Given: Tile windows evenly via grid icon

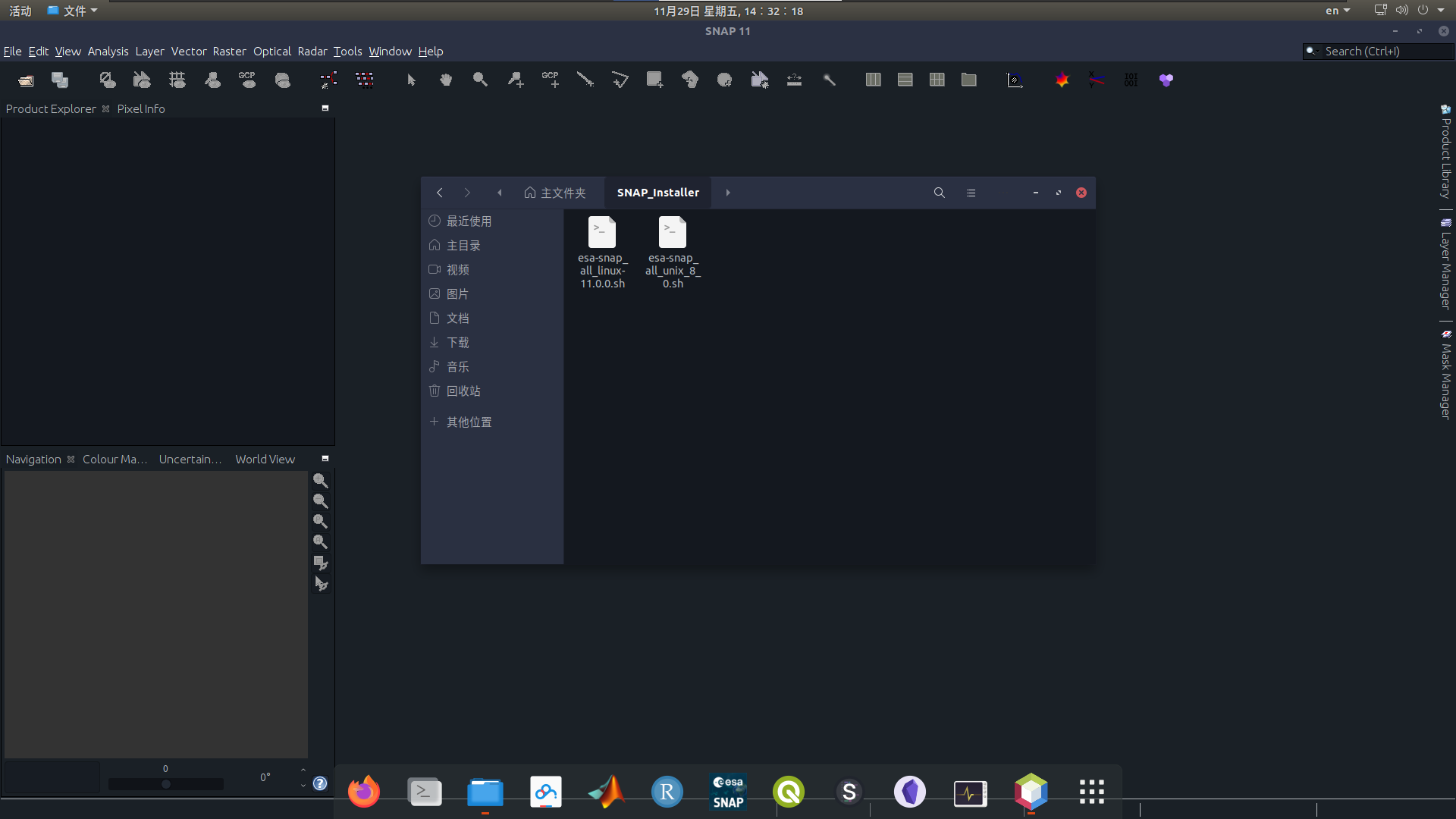Looking at the screenshot, I should [x=937, y=80].
